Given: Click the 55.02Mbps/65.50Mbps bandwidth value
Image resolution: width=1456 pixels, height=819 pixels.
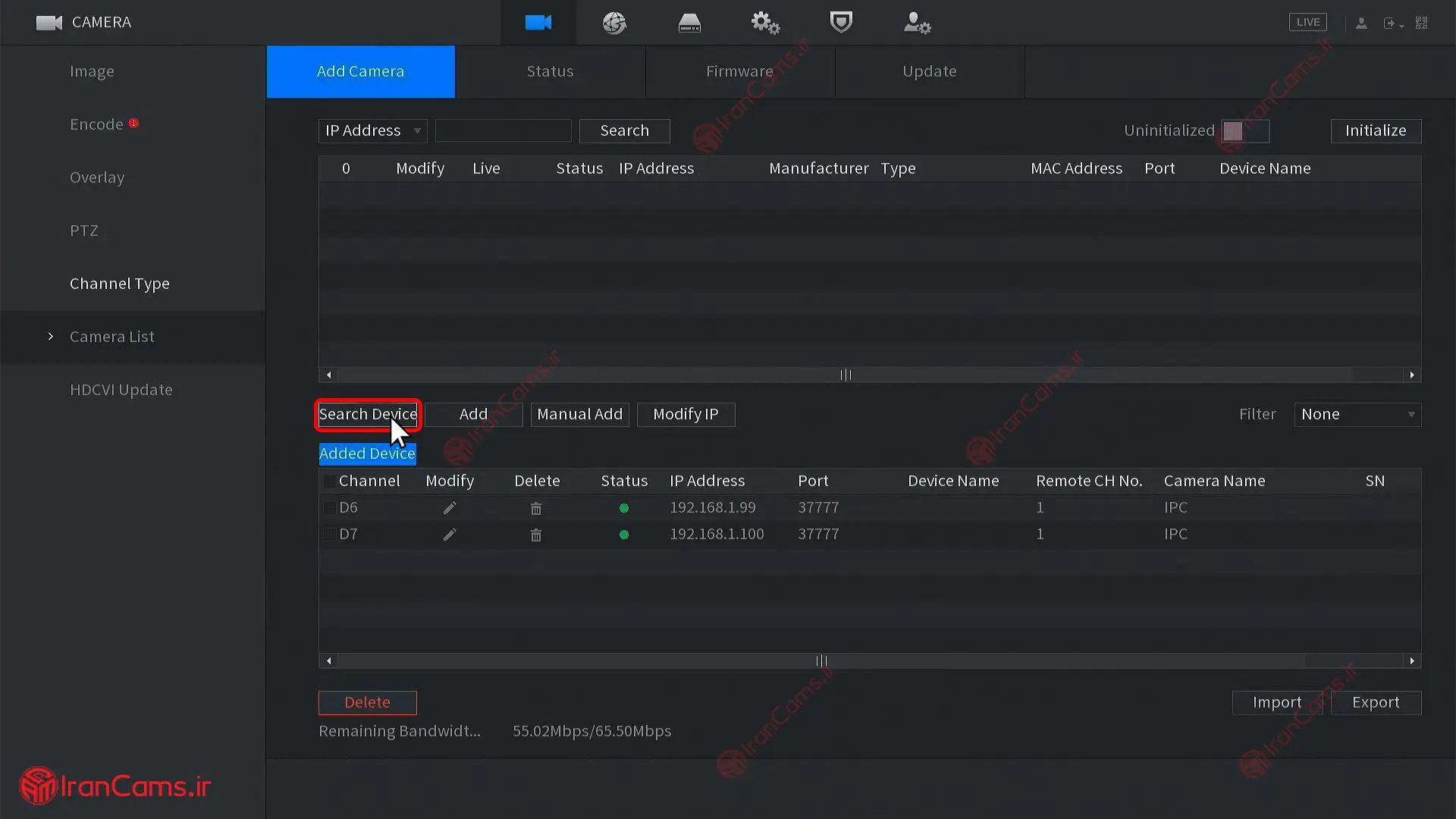Looking at the screenshot, I should 592,731.
